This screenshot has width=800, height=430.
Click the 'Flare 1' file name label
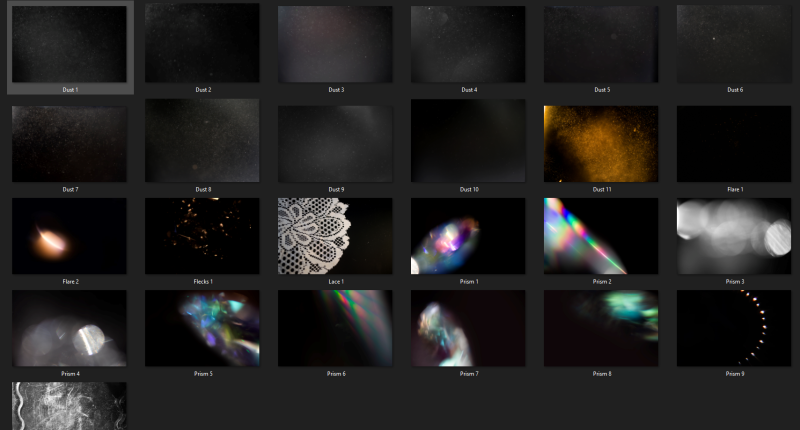735,189
